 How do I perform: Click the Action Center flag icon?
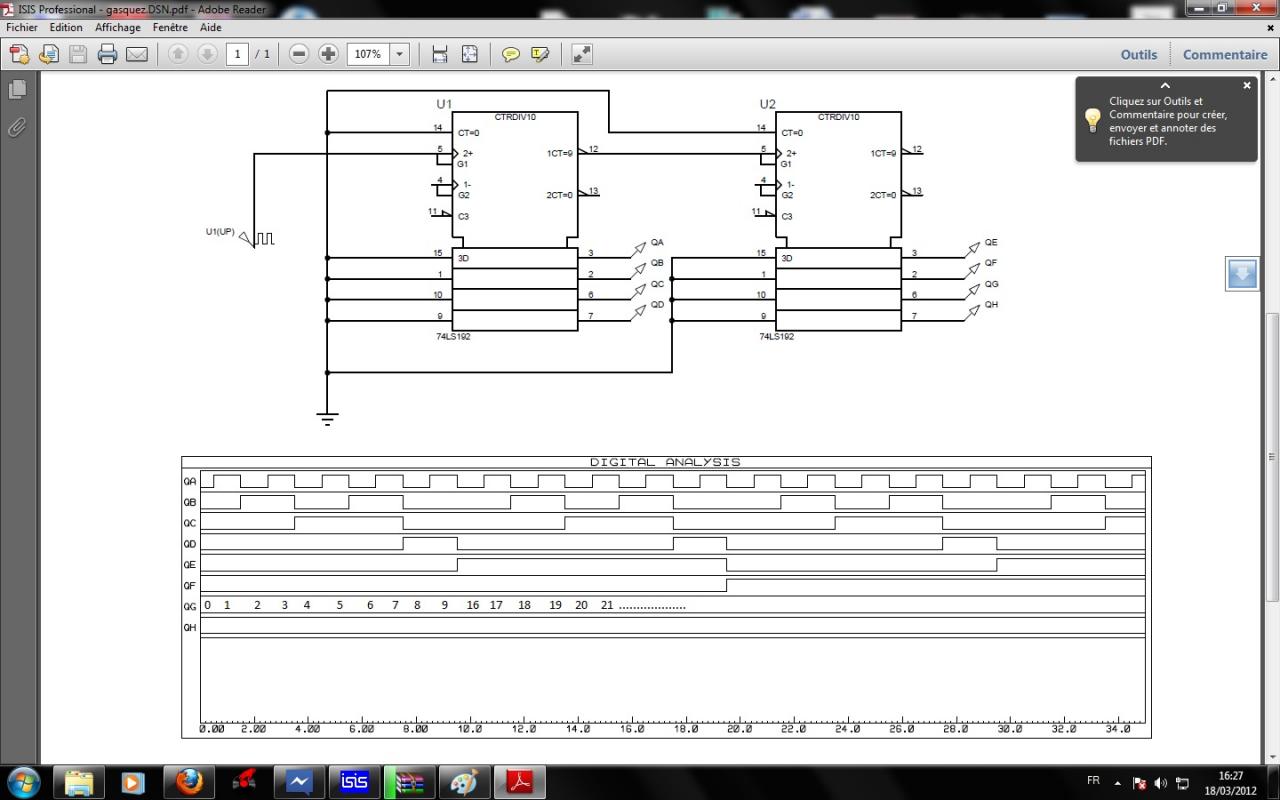coord(1139,783)
